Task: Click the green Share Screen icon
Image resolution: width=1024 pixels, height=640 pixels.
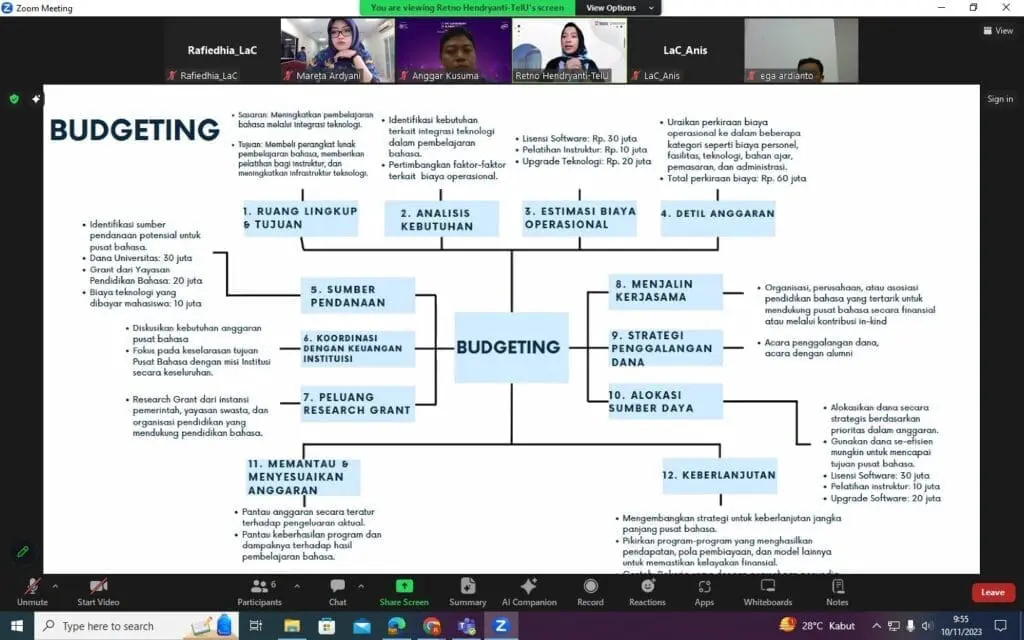Action: pos(404,586)
